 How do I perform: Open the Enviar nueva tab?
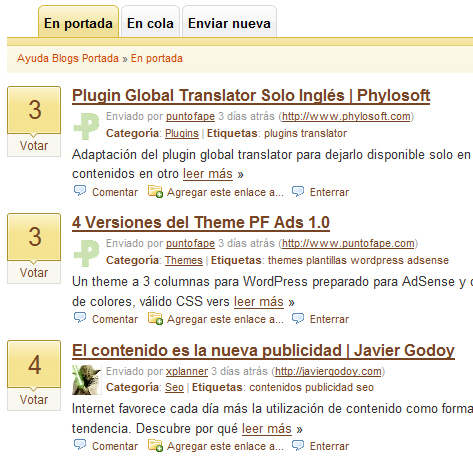pos(229,22)
